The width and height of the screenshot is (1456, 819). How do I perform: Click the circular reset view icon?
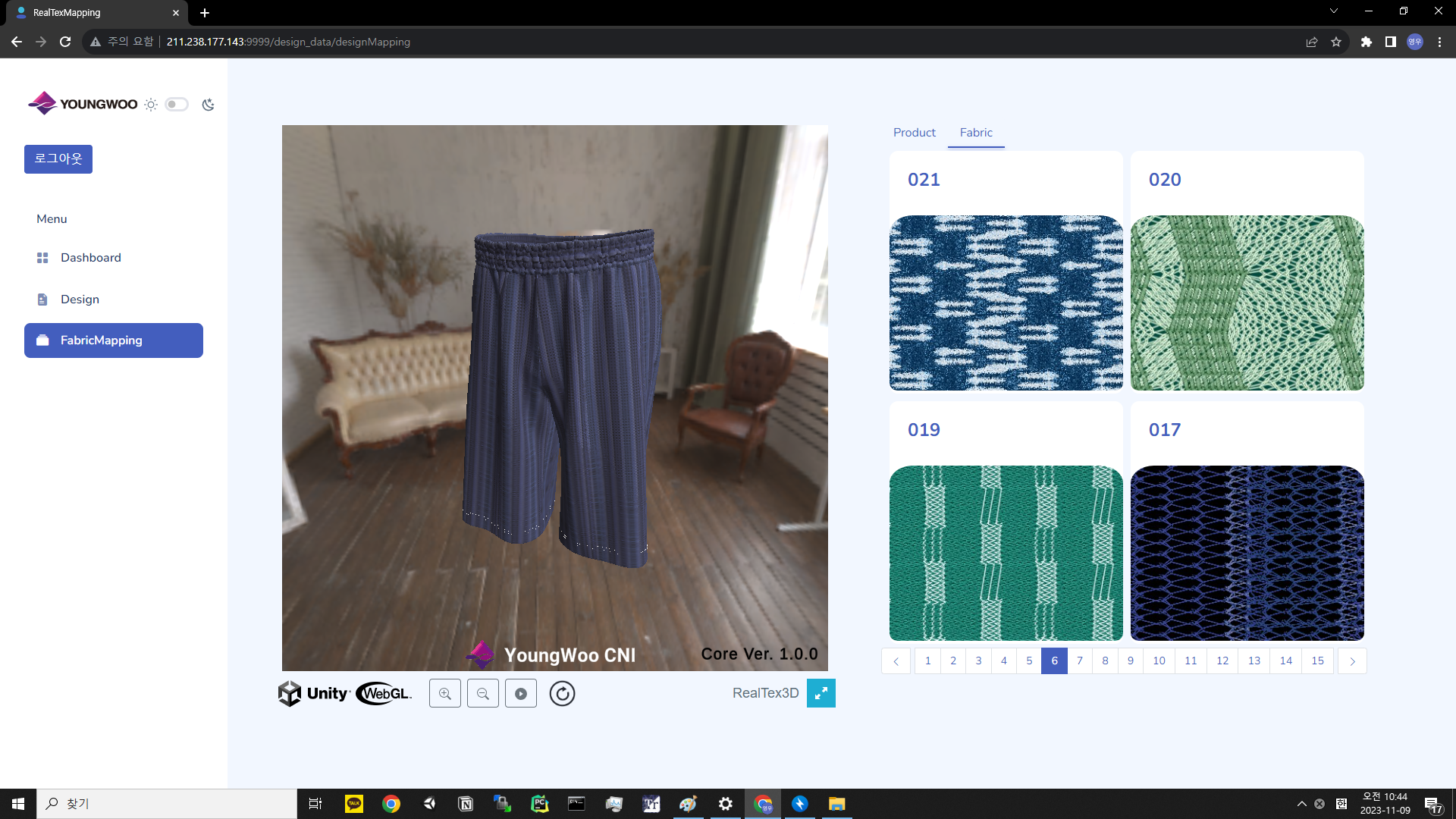click(x=562, y=693)
